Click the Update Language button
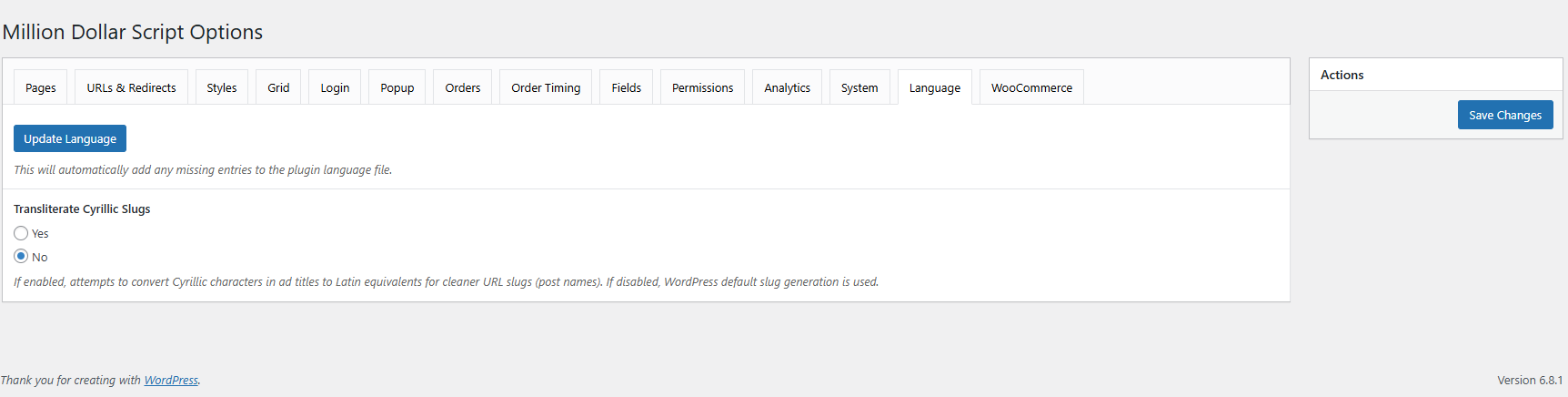Image resolution: width=1568 pixels, height=397 pixels. click(x=70, y=138)
